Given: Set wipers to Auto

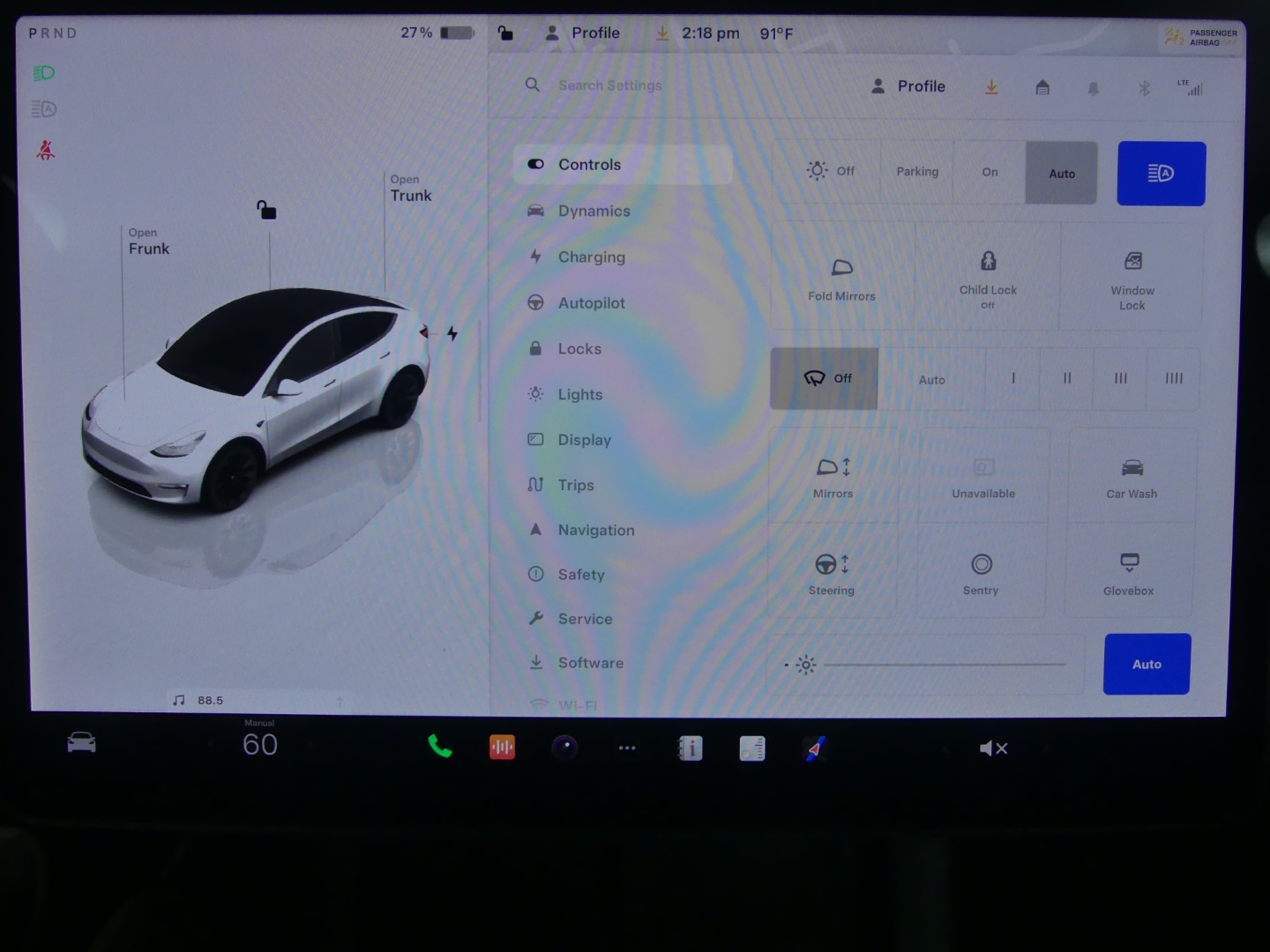Looking at the screenshot, I should [931, 379].
